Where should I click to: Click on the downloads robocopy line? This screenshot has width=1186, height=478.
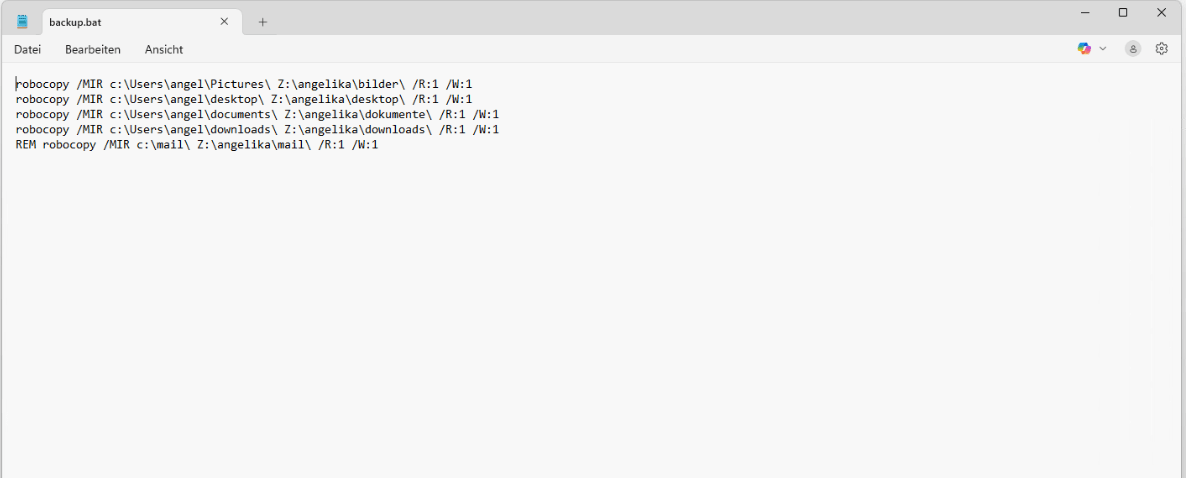point(257,129)
